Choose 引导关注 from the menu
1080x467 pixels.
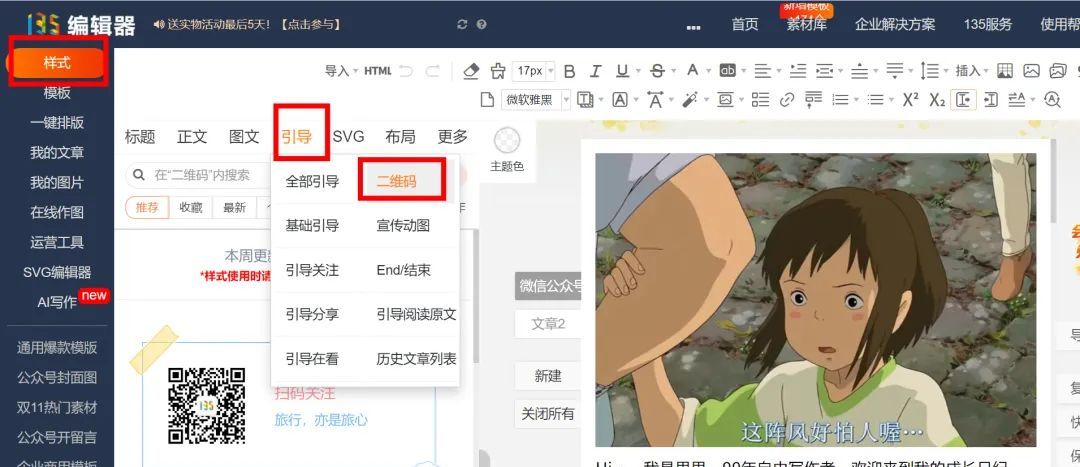pos(312,270)
